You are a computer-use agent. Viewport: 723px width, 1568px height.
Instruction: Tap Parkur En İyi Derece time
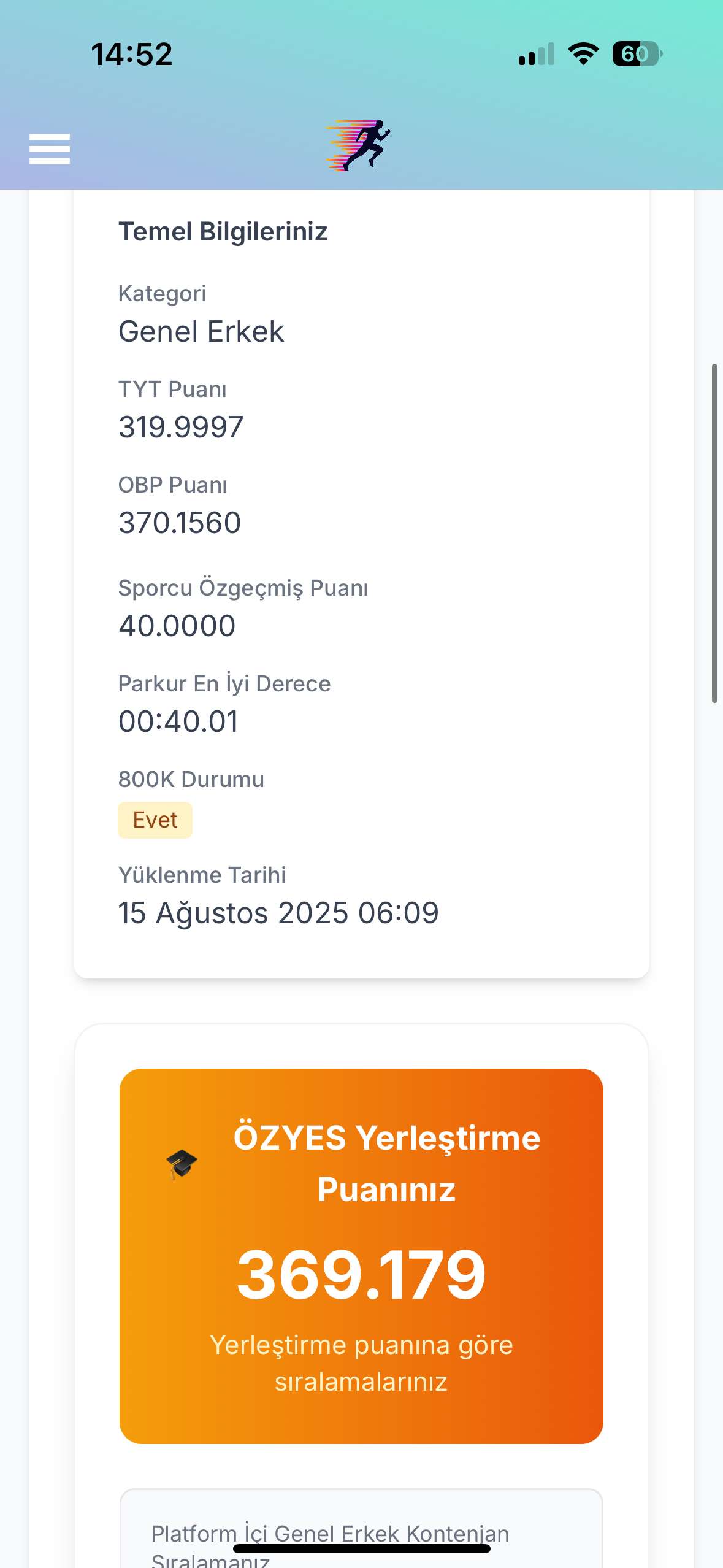pyautogui.click(x=178, y=721)
